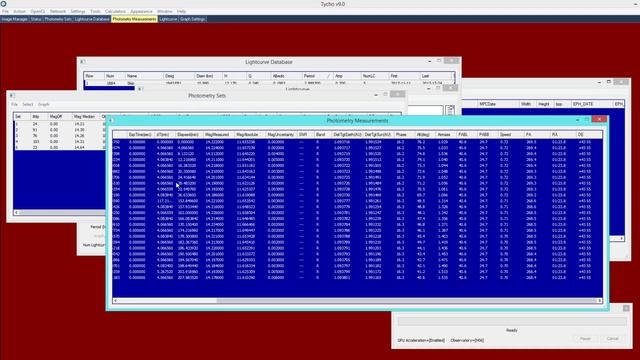Close the status progress window

626,308
